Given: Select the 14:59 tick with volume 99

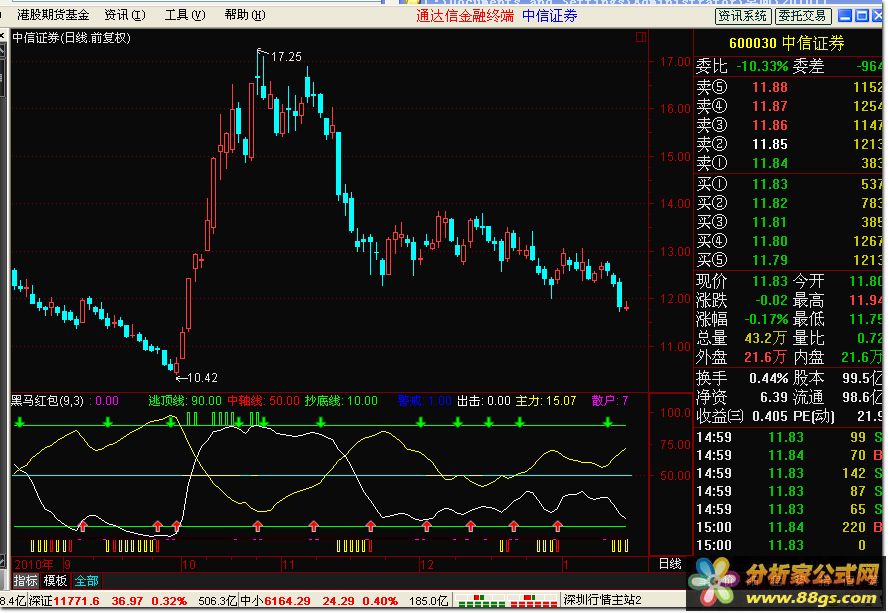Looking at the screenshot, I should coord(788,437).
